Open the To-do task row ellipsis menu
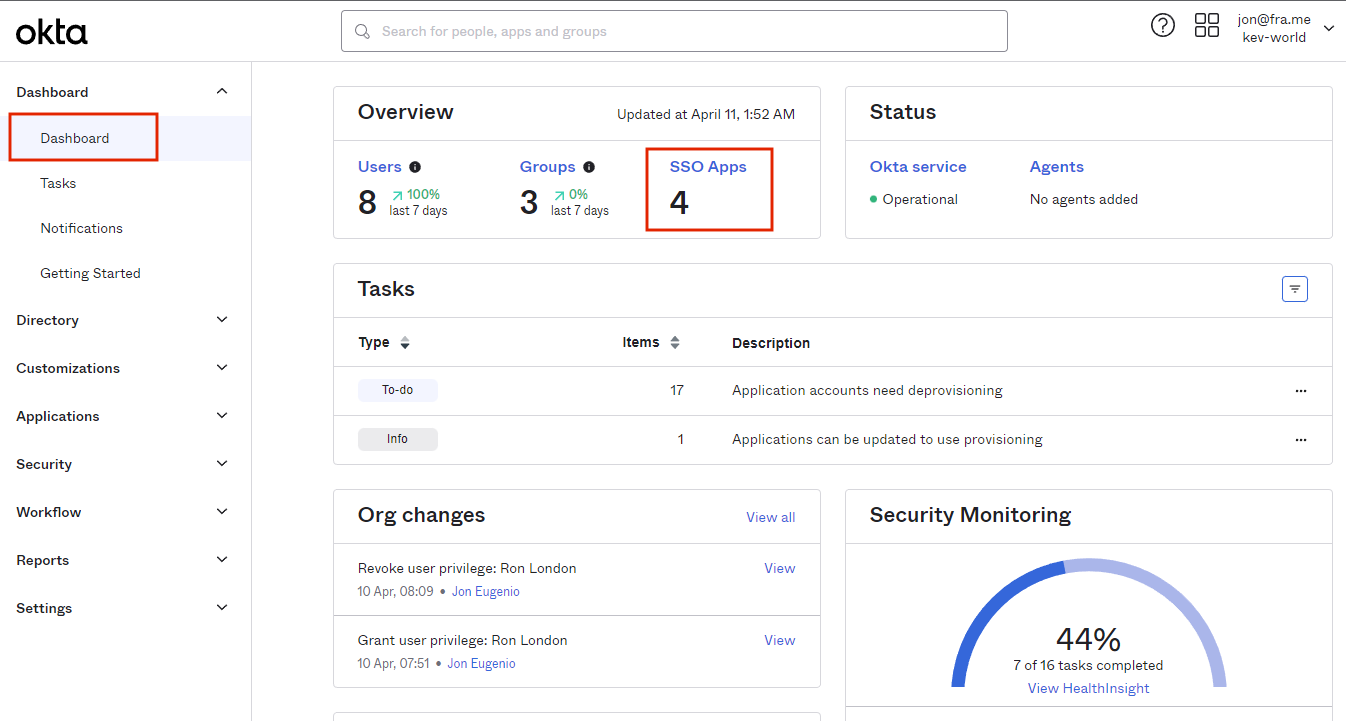 click(1300, 391)
